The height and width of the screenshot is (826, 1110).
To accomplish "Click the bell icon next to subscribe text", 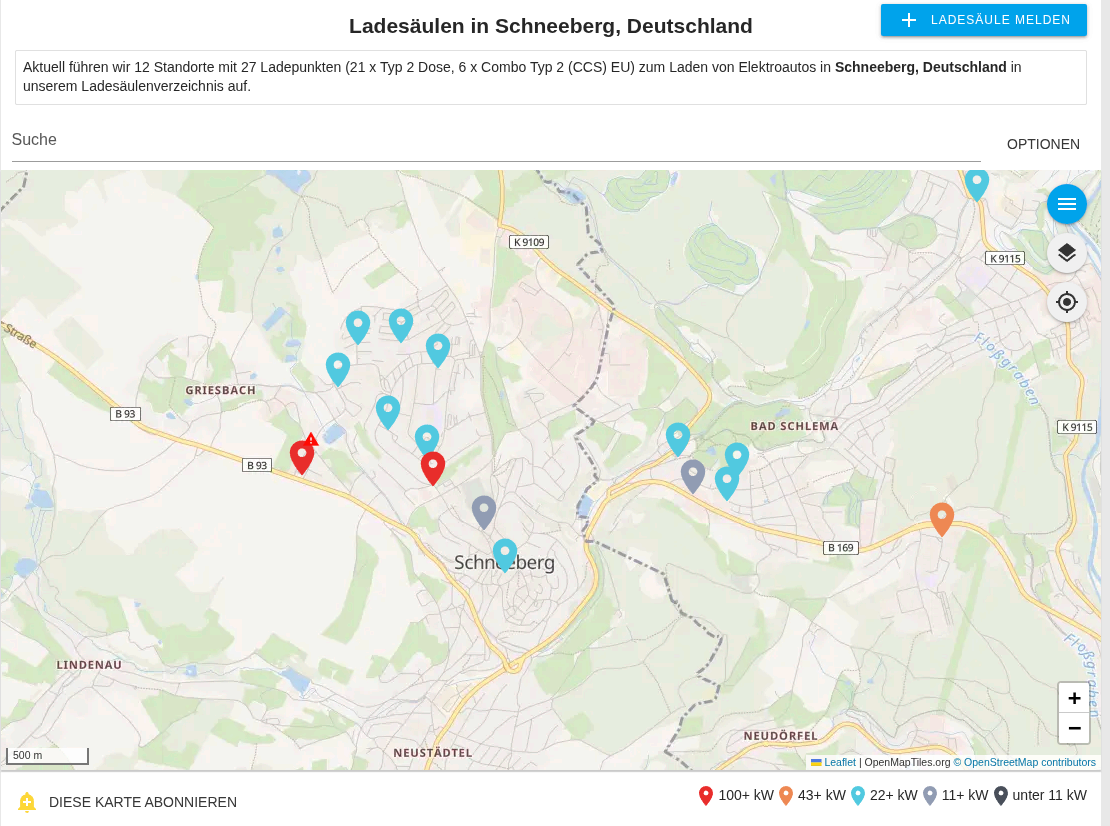I will click(x=27, y=801).
